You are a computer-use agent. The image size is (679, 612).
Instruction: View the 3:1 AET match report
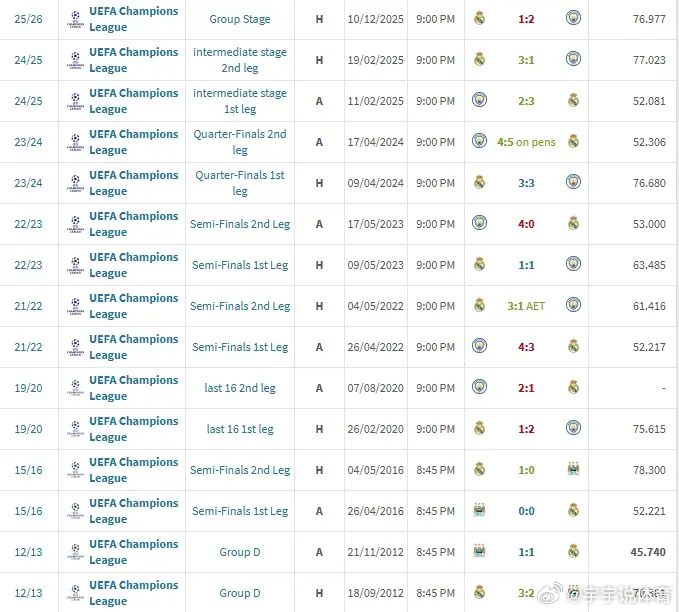[x=526, y=306]
